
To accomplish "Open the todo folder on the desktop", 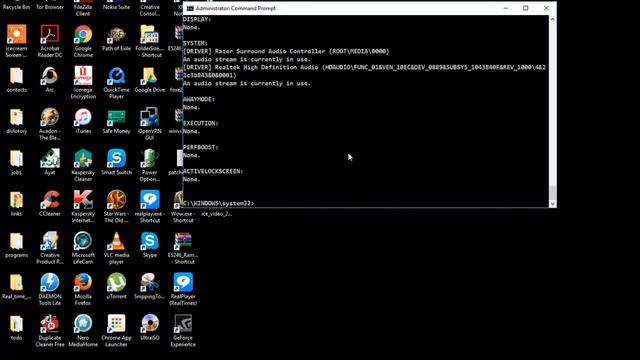I will point(16,324).
